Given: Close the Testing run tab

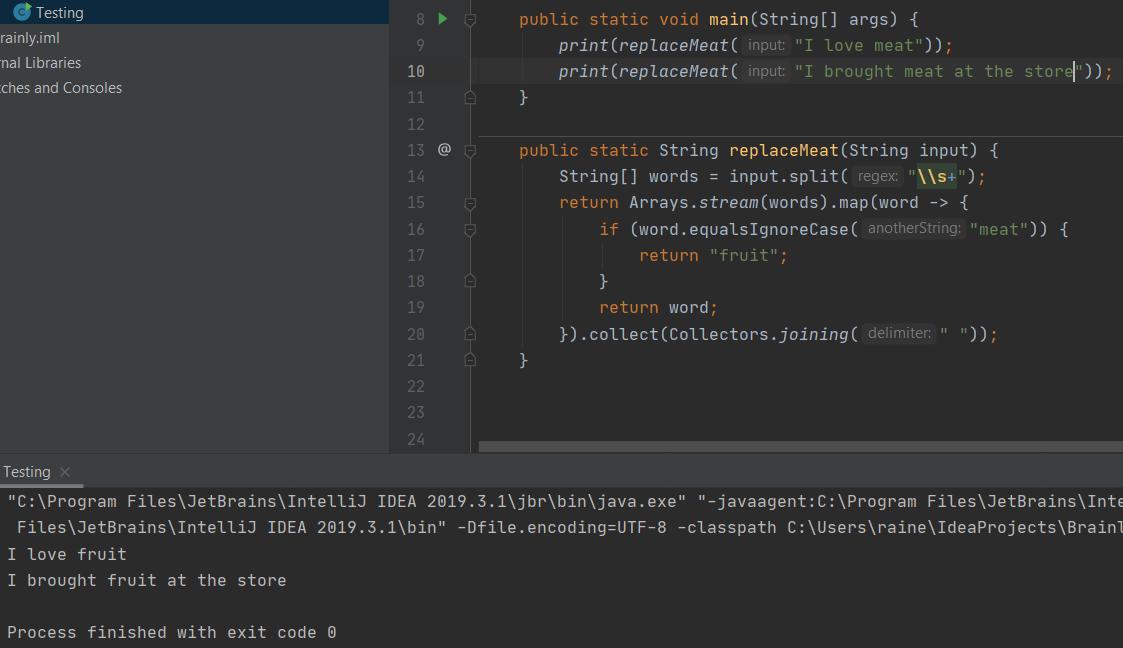Looking at the screenshot, I should pos(65,472).
